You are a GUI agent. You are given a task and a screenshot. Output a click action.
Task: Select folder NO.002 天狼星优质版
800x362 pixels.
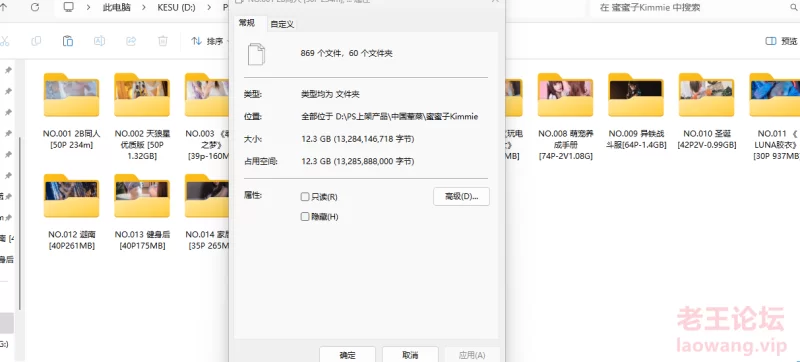pos(142,116)
